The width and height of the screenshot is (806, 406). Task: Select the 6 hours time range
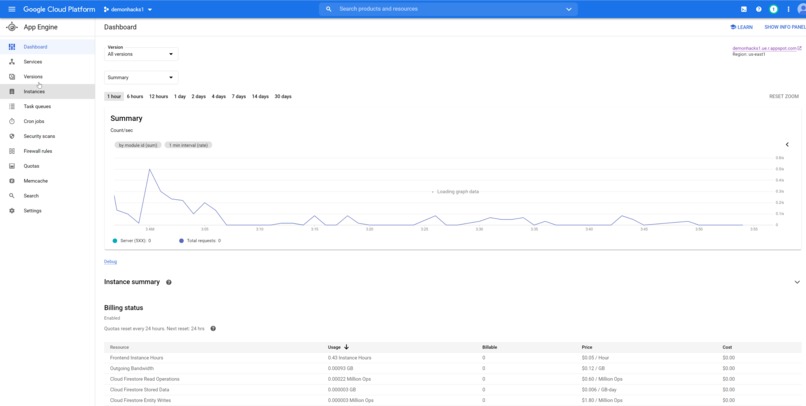135,96
